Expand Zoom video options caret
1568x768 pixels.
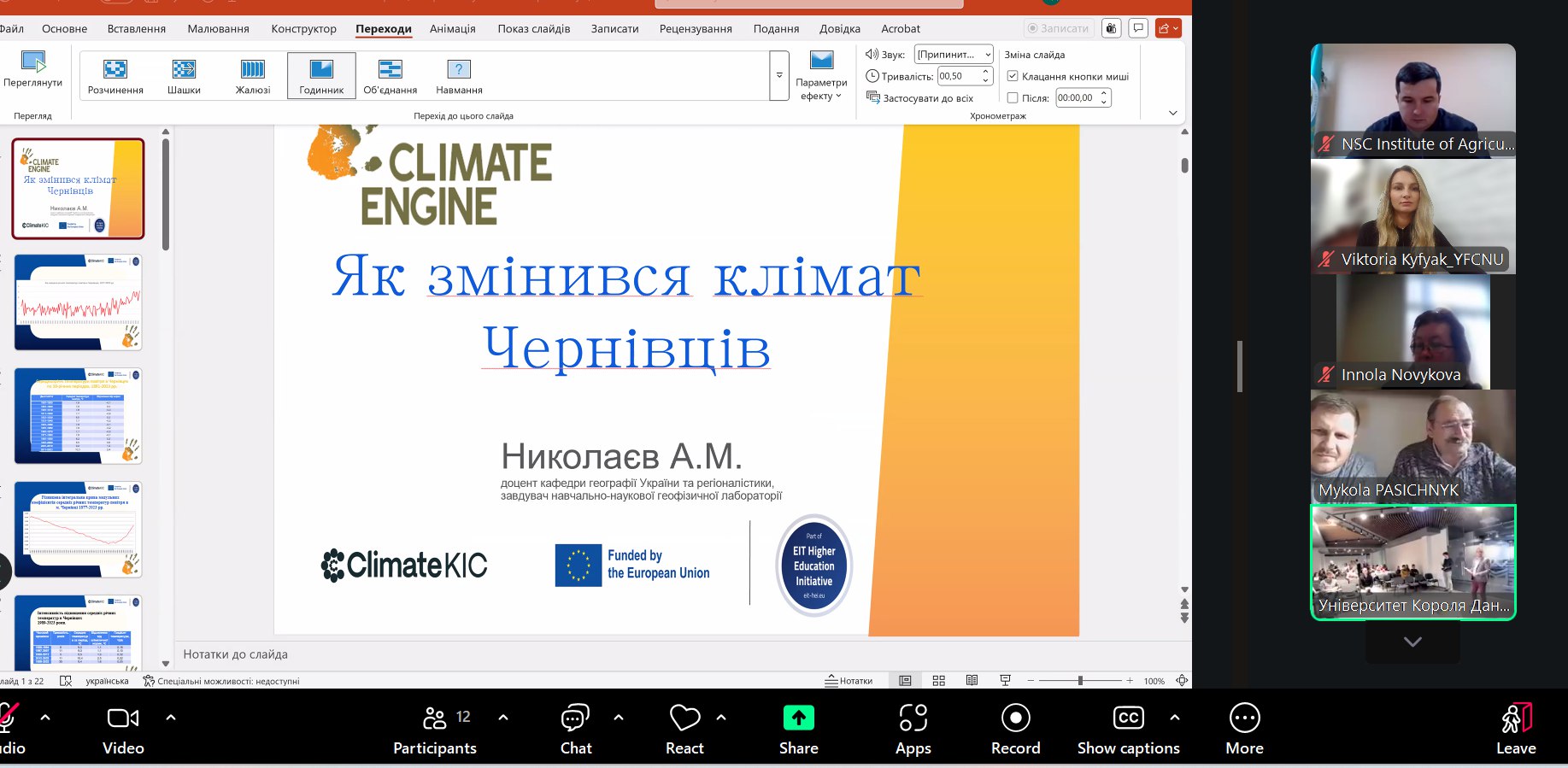(171, 718)
